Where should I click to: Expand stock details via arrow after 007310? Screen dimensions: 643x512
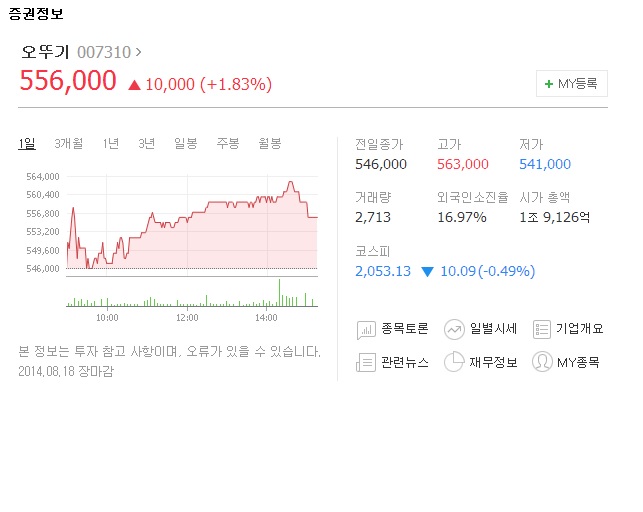pos(138,52)
